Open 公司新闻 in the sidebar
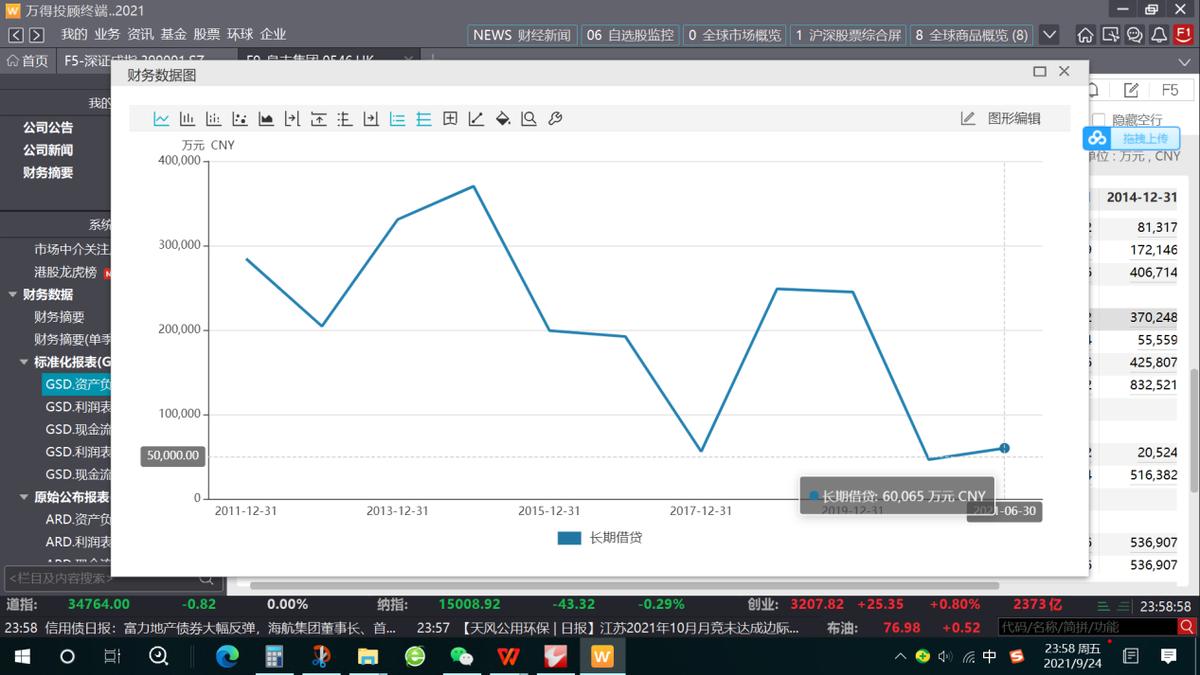The width and height of the screenshot is (1200, 675). (x=48, y=150)
